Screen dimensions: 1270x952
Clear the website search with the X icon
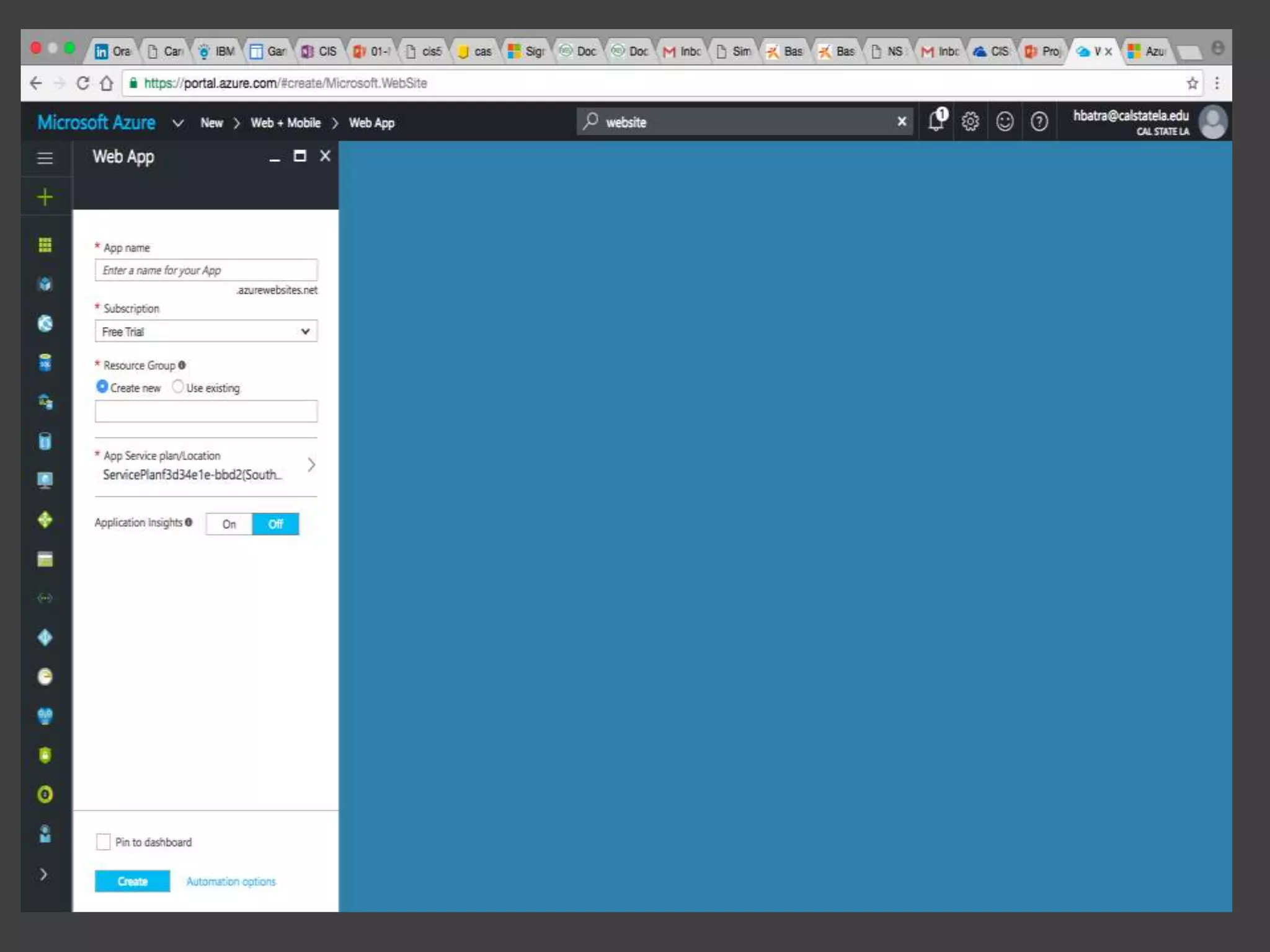coord(902,121)
